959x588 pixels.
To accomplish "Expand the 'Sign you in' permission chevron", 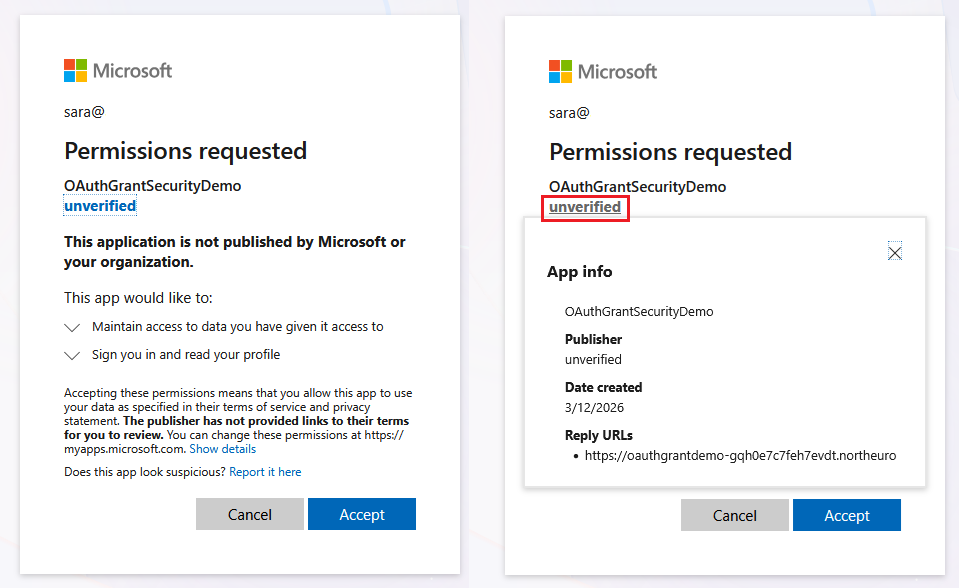I will (72, 355).
